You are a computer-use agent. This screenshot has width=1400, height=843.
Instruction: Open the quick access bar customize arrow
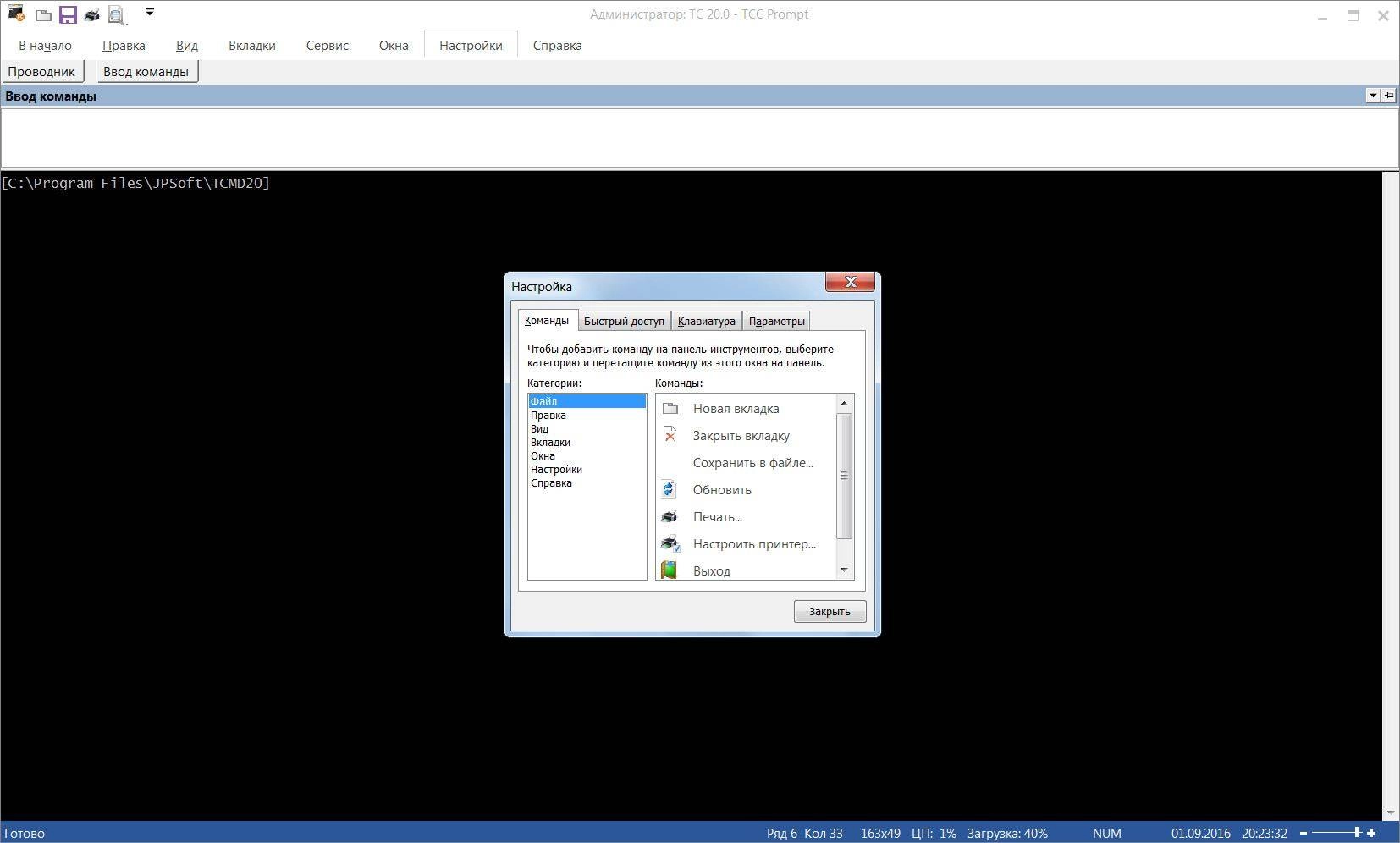tap(150, 13)
